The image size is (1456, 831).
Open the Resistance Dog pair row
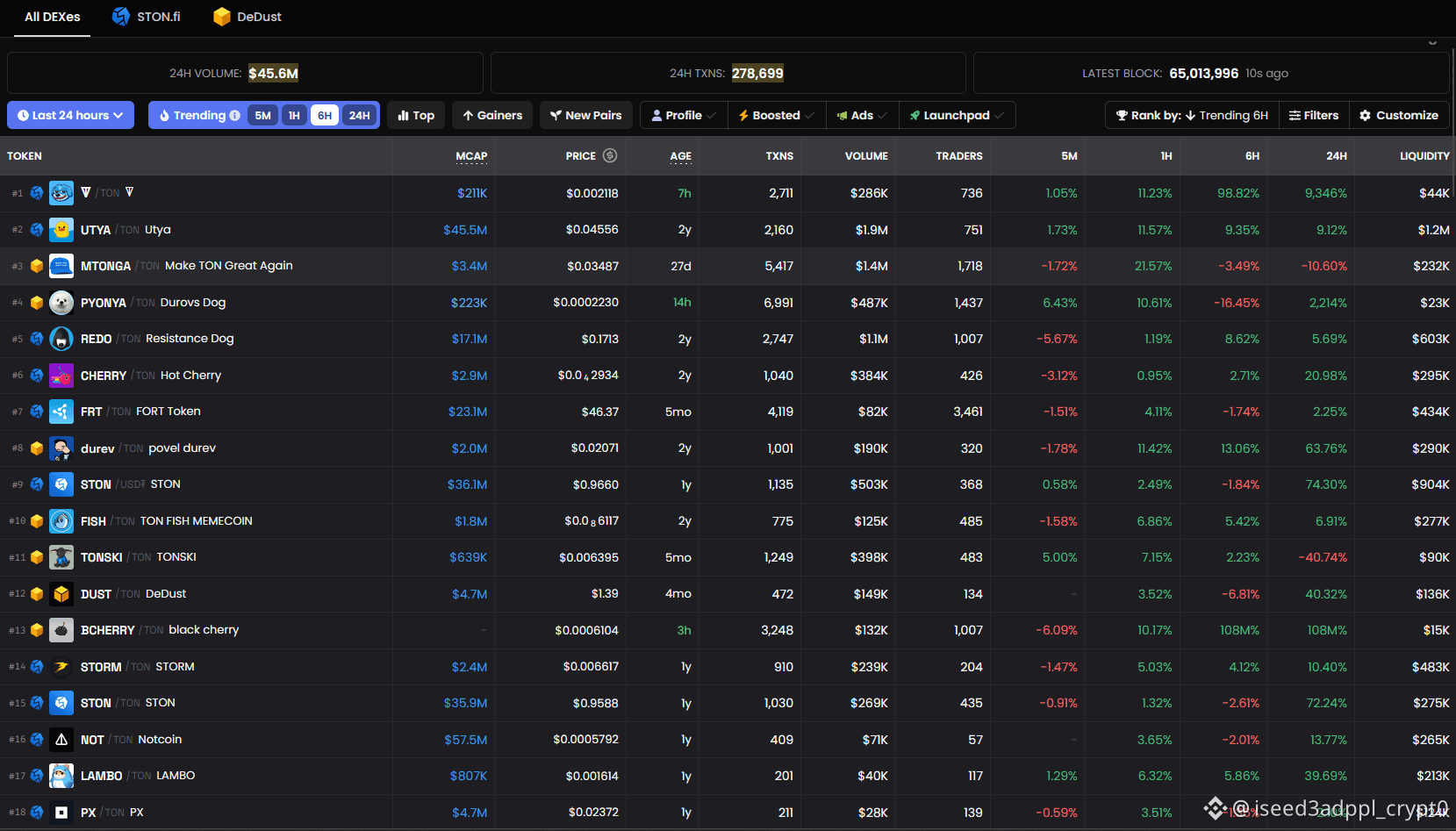(x=728, y=339)
